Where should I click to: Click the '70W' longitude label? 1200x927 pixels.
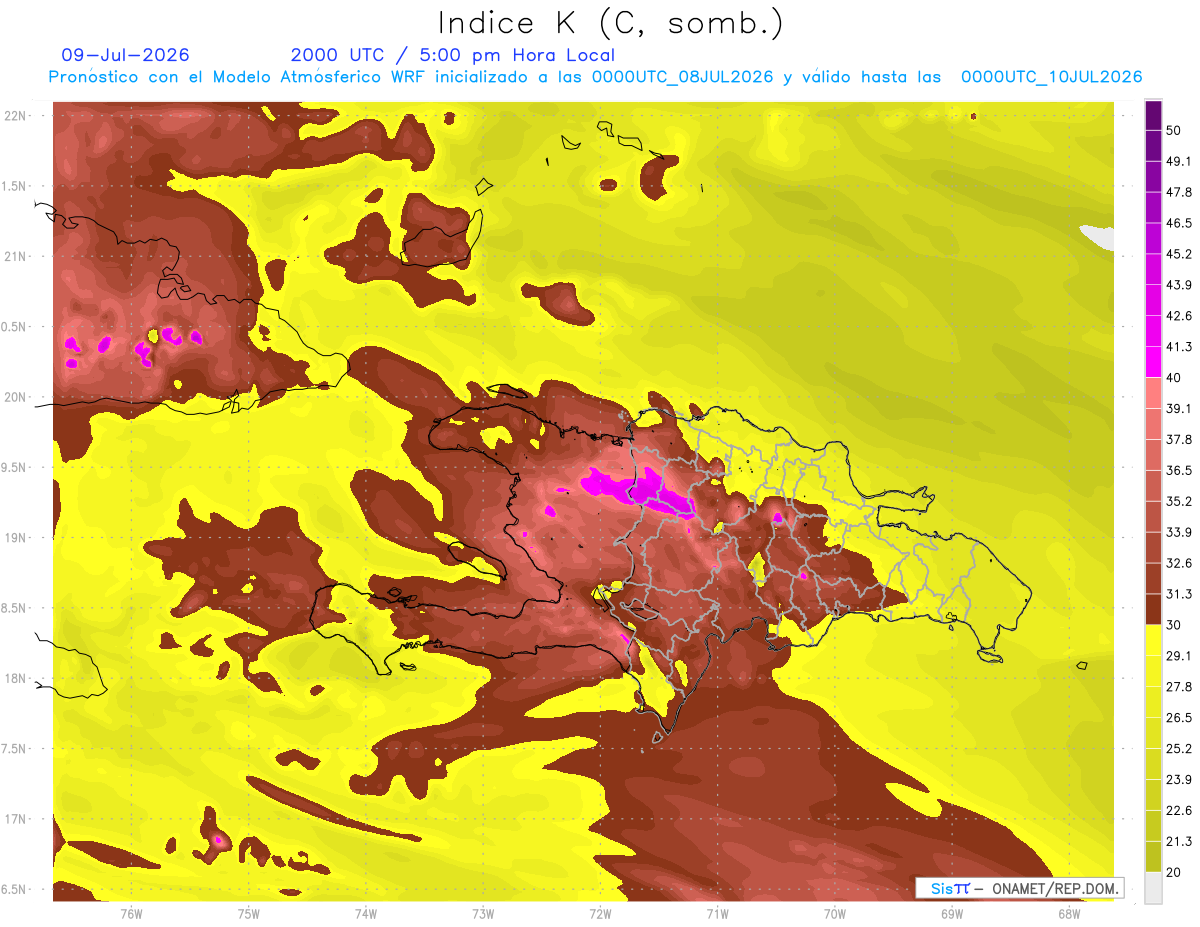pos(835,914)
